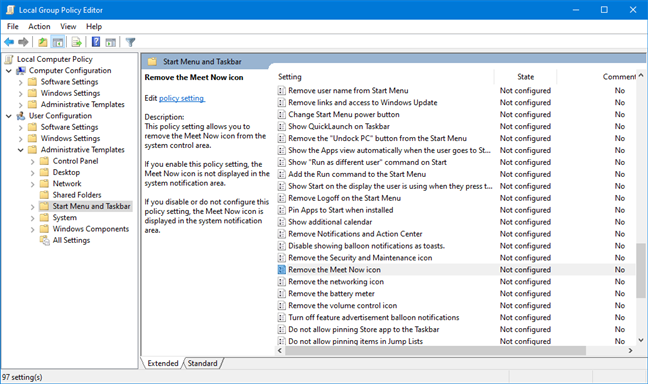Click the scroll left arrow of settings list
The height and width of the screenshot is (384, 648).
(x=280, y=351)
